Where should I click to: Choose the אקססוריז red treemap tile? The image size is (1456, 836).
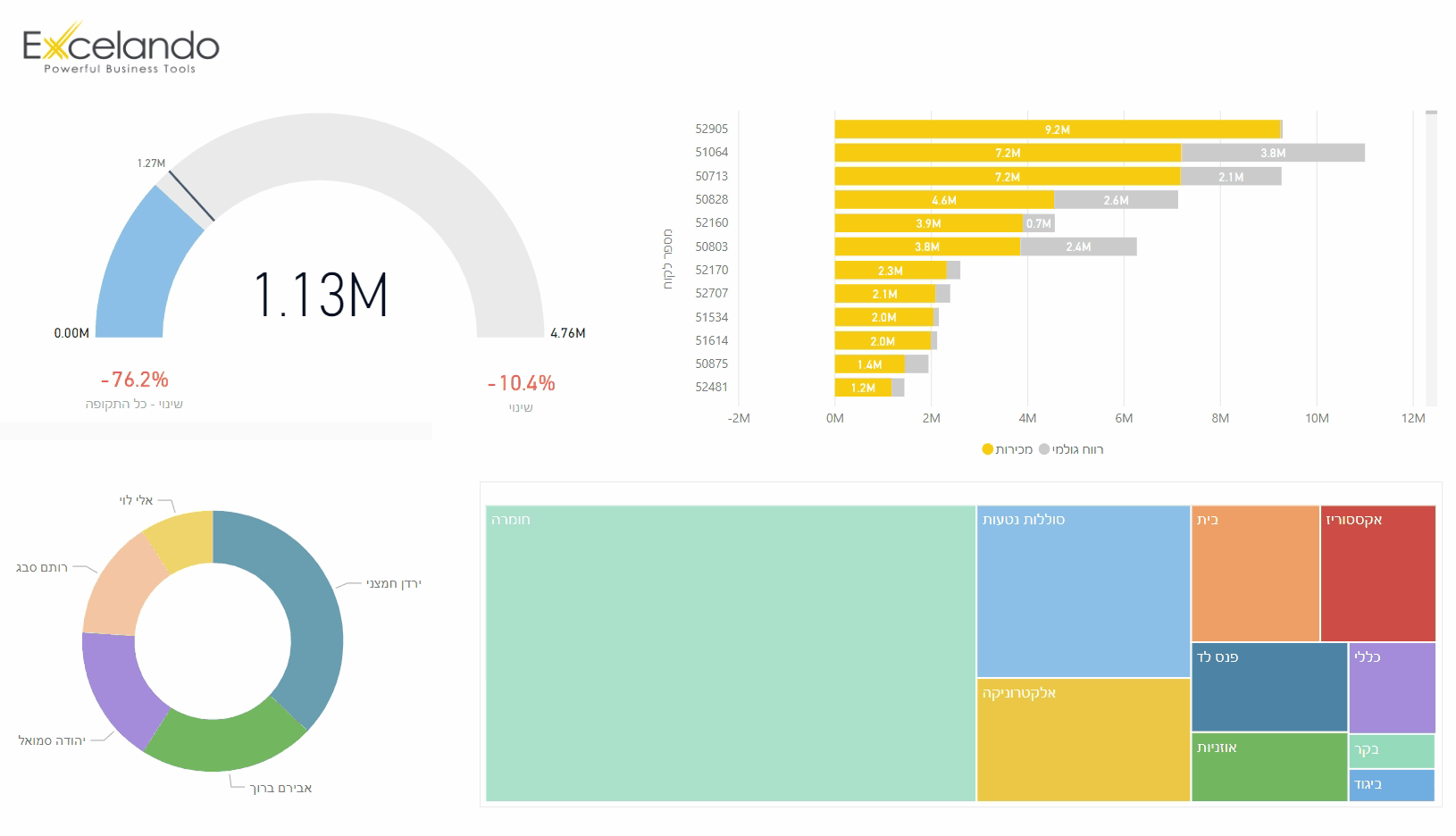click(1377, 573)
